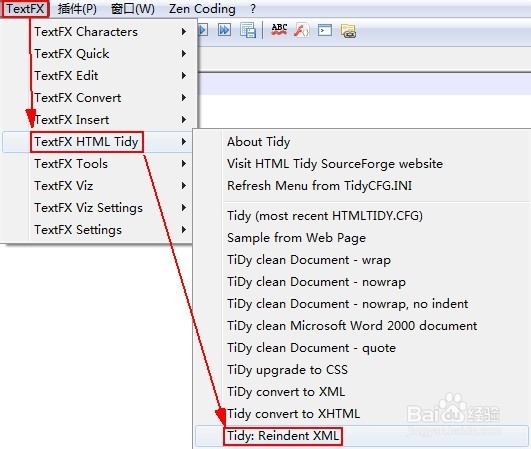Screen dimensions: 531x449
Task: Open the 窗口(W) menu
Action: click(133, 9)
